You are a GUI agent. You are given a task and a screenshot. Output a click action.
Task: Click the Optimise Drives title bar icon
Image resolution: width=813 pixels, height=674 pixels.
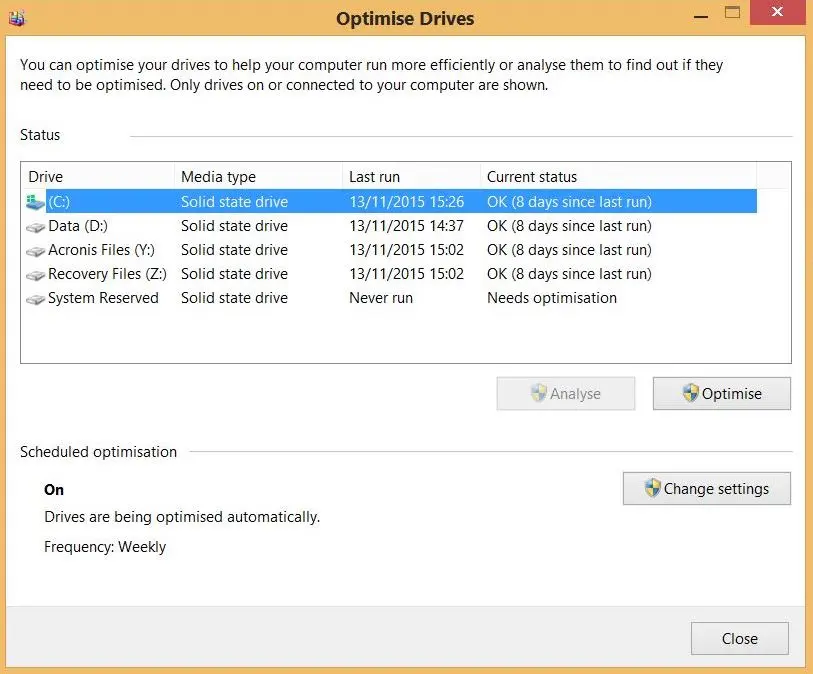click(x=15, y=17)
